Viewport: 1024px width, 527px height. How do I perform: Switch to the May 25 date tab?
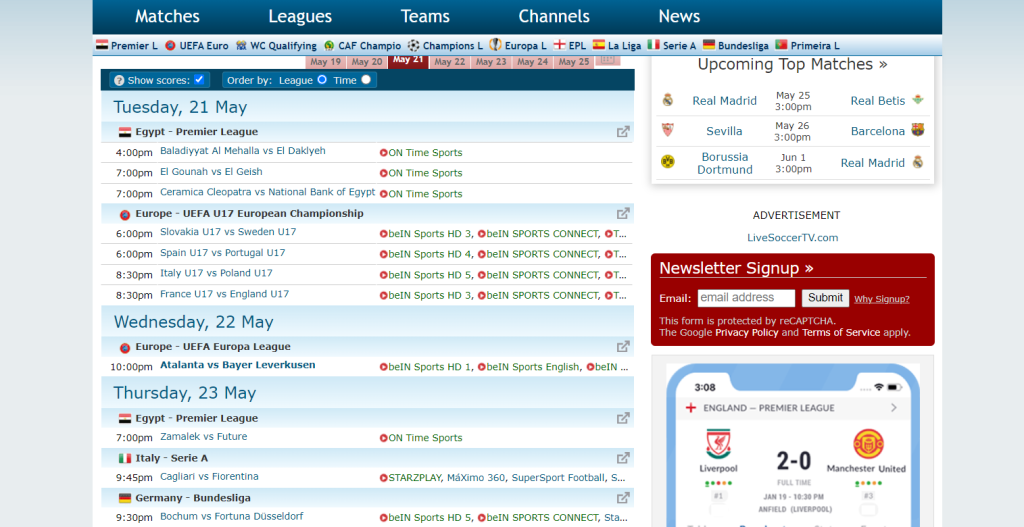click(x=574, y=62)
